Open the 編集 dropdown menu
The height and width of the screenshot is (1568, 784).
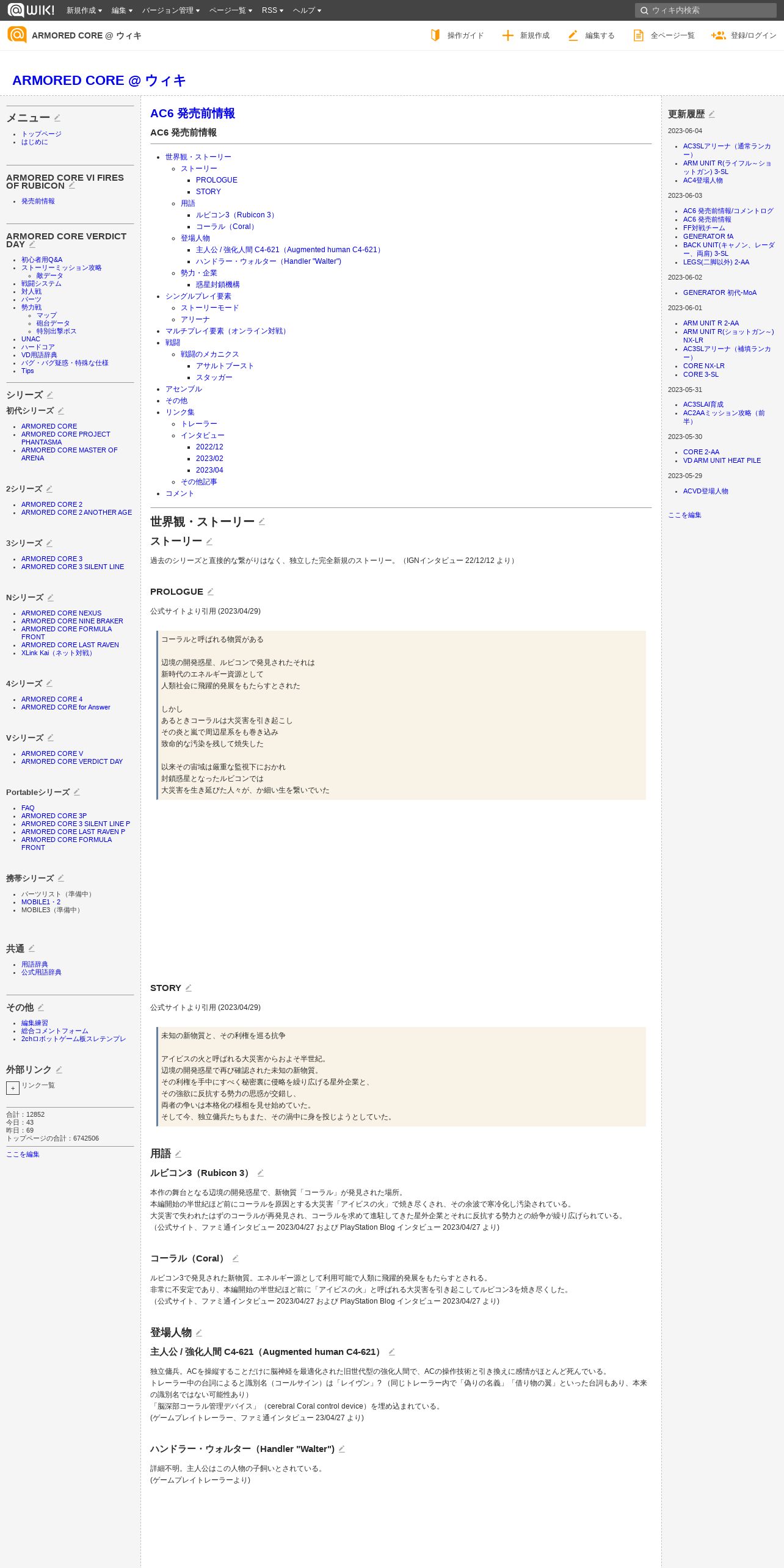point(122,10)
